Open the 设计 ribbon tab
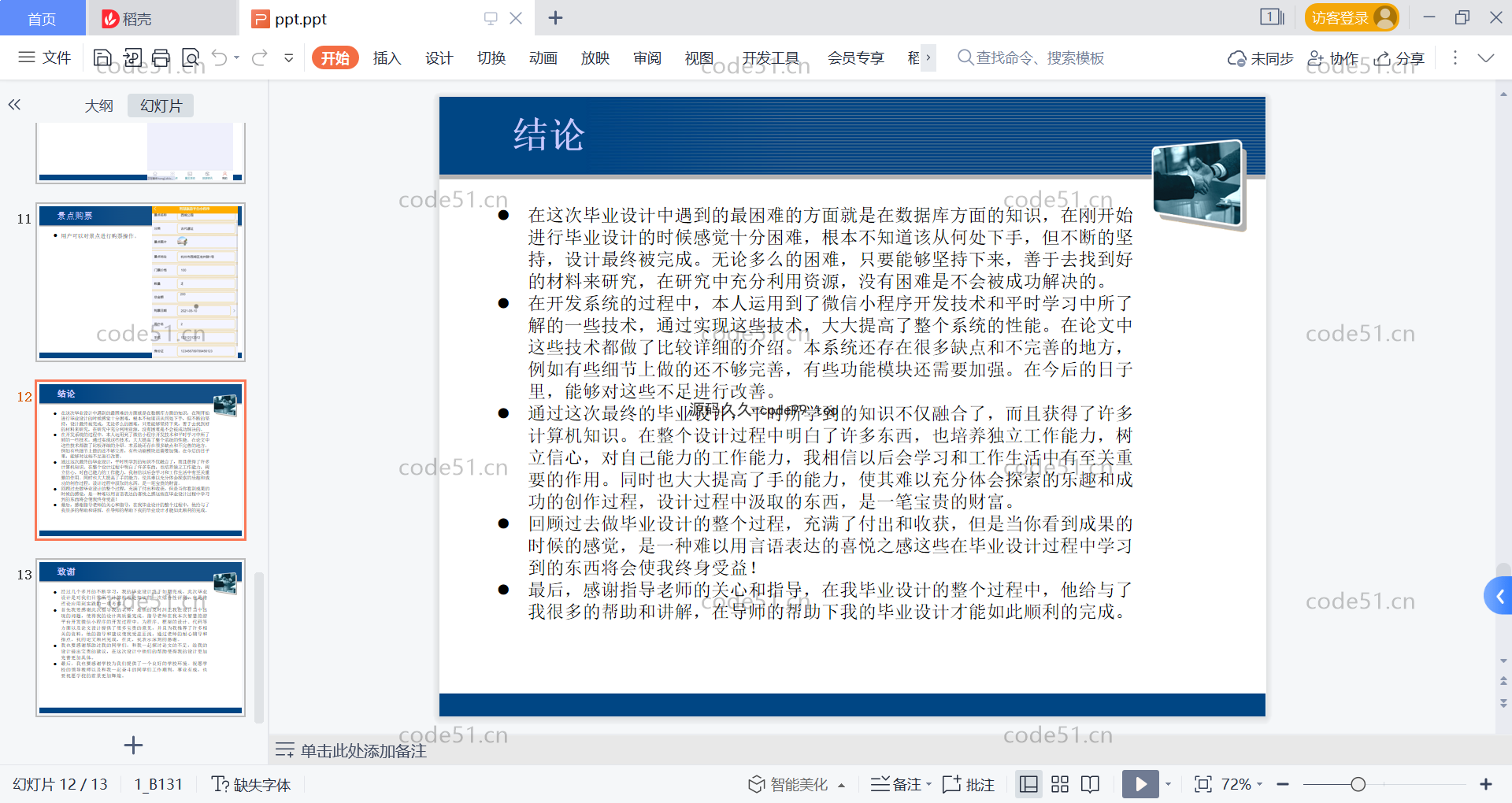1512x803 pixels. pyautogui.click(x=439, y=58)
